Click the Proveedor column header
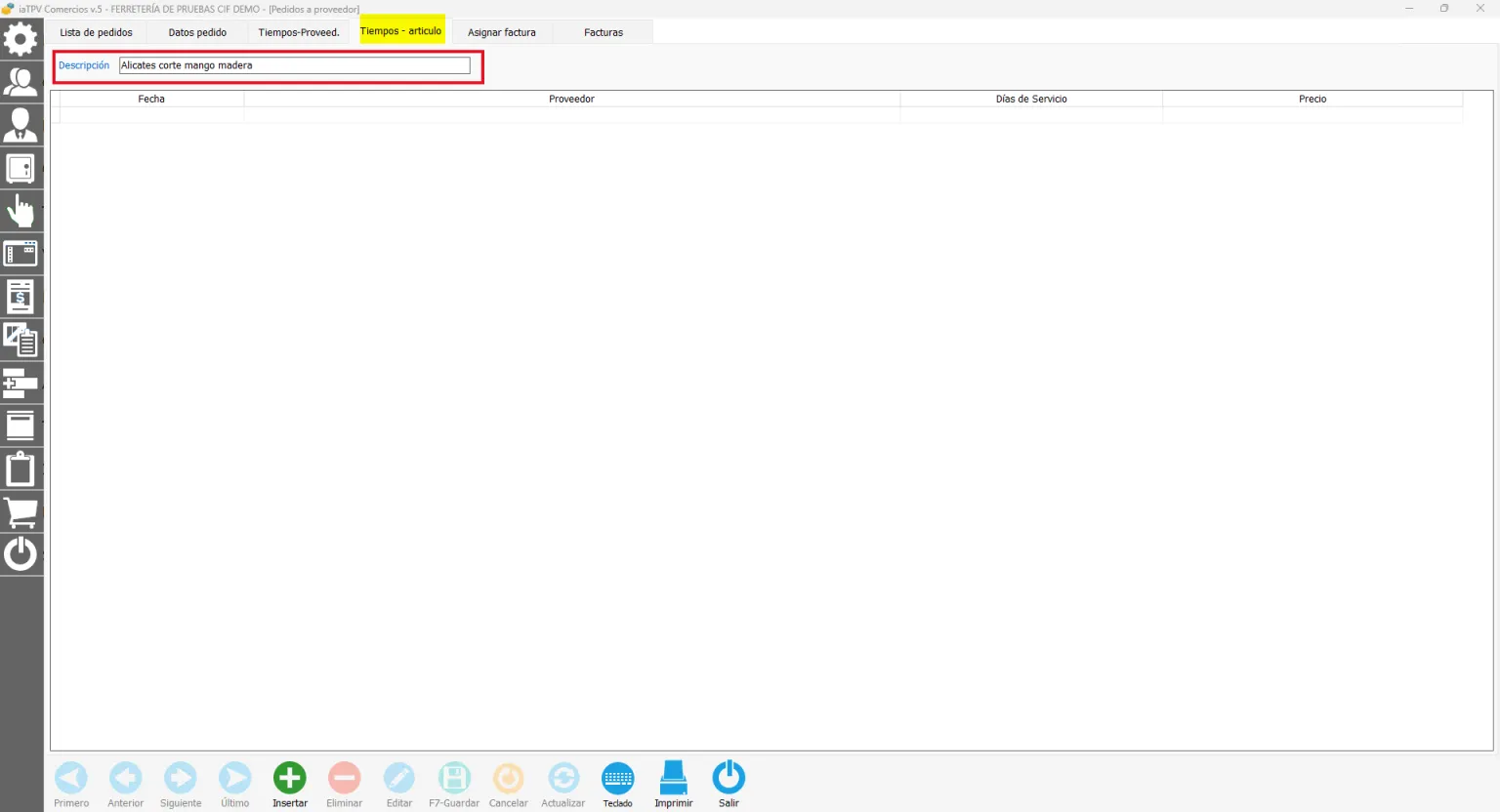Viewport: 1500px width, 812px height. tap(571, 99)
